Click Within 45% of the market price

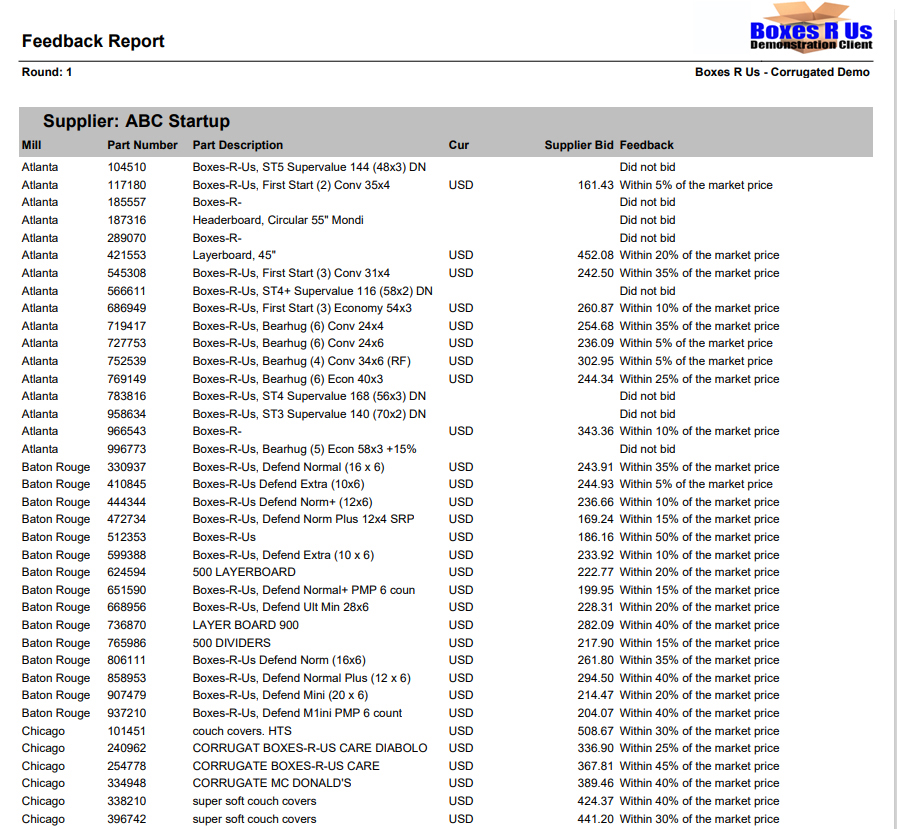[x=699, y=766]
